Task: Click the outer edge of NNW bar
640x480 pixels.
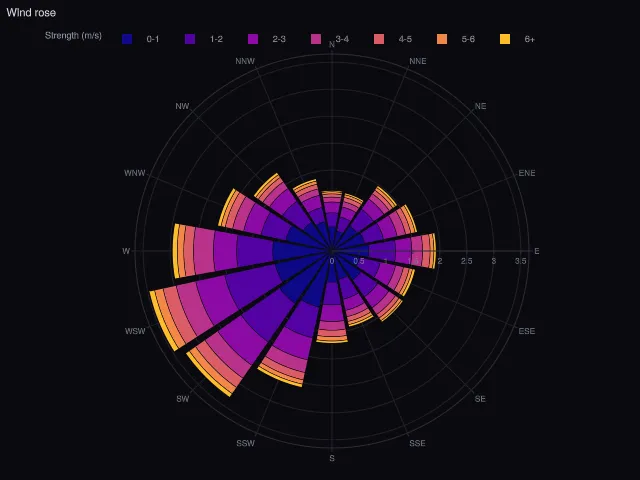Action: 304,182
